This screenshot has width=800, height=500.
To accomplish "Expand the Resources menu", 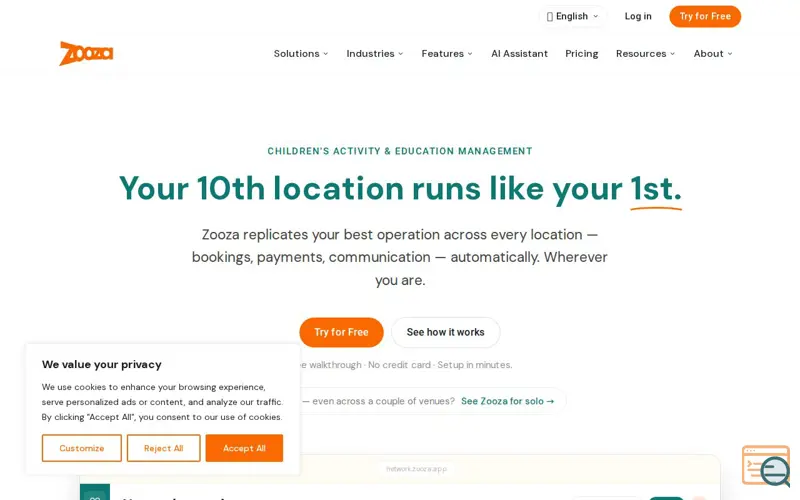I will pyautogui.click(x=645, y=54).
